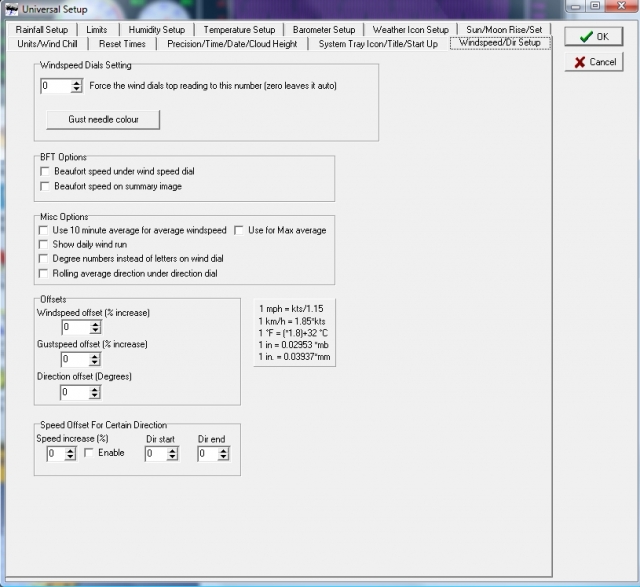640x587 pixels.
Task: Go to Sun/Moon Rise/Set tab
Action: click(x=503, y=30)
